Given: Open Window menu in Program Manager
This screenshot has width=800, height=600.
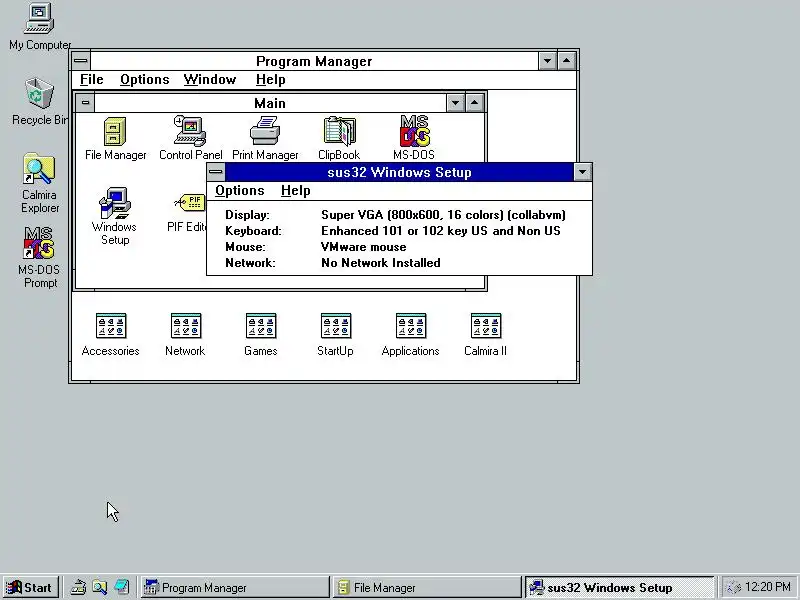Looking at the screenshot, I should pyautogui.click(x=210, y=80).
